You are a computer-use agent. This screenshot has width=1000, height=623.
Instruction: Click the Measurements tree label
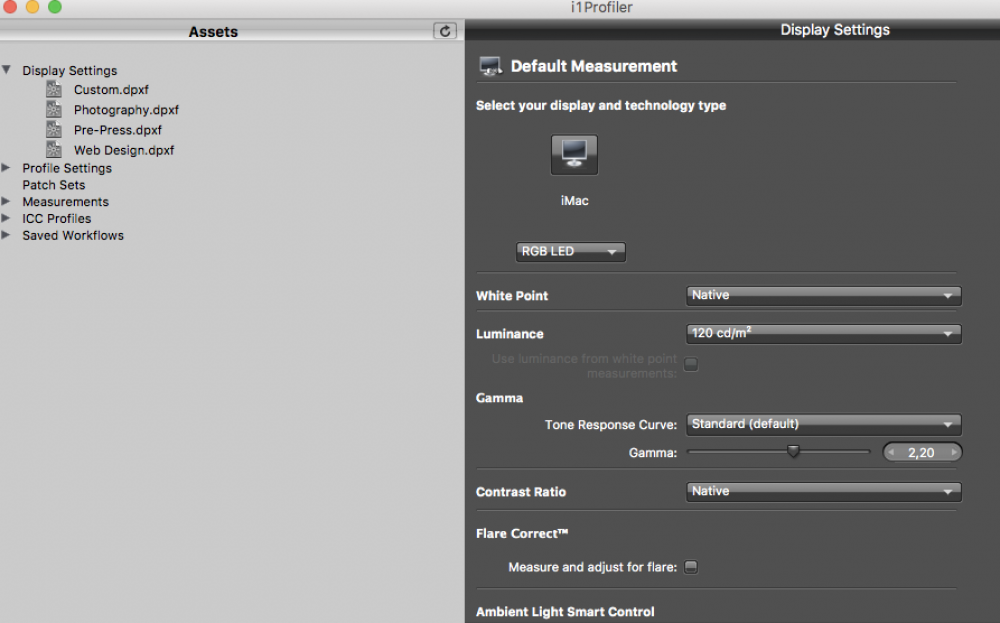(66, 202)
